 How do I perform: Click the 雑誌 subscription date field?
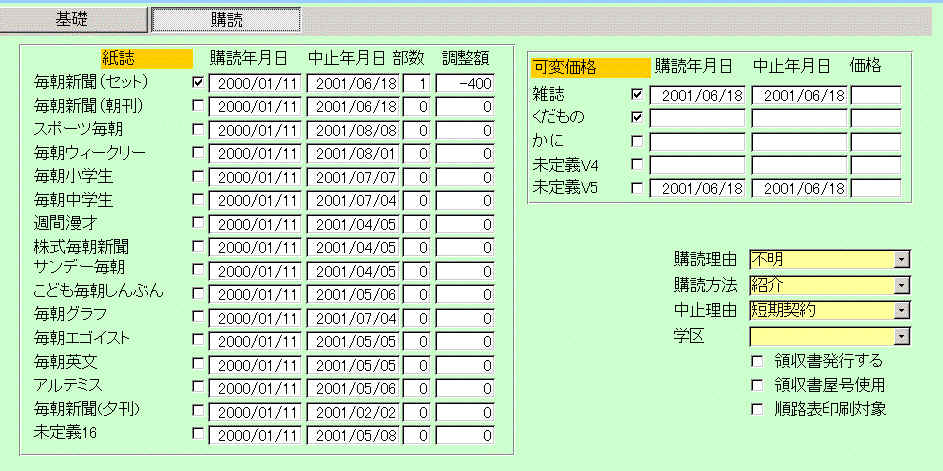click(697, 95)
